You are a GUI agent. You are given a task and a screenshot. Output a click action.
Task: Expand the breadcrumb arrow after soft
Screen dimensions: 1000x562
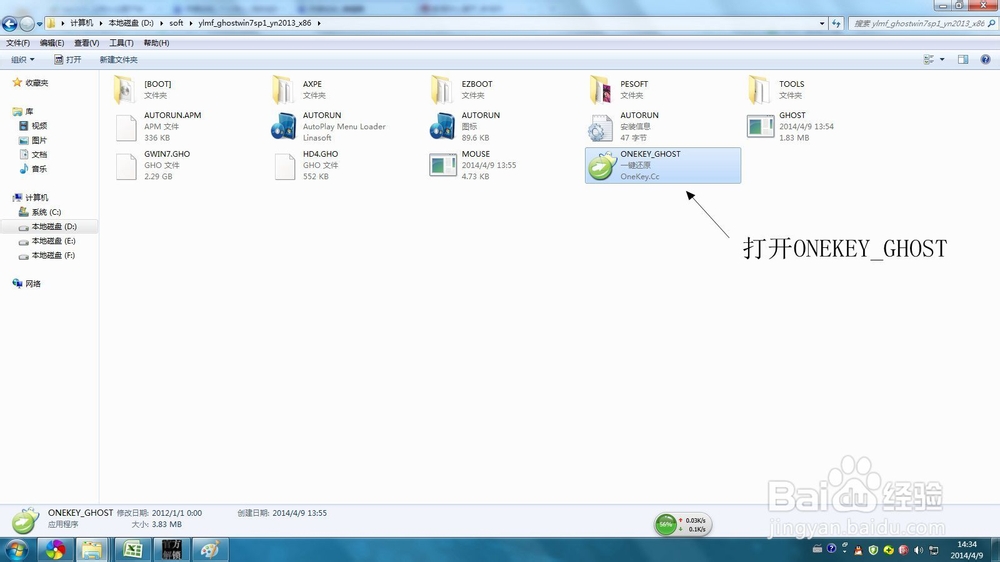191,23
